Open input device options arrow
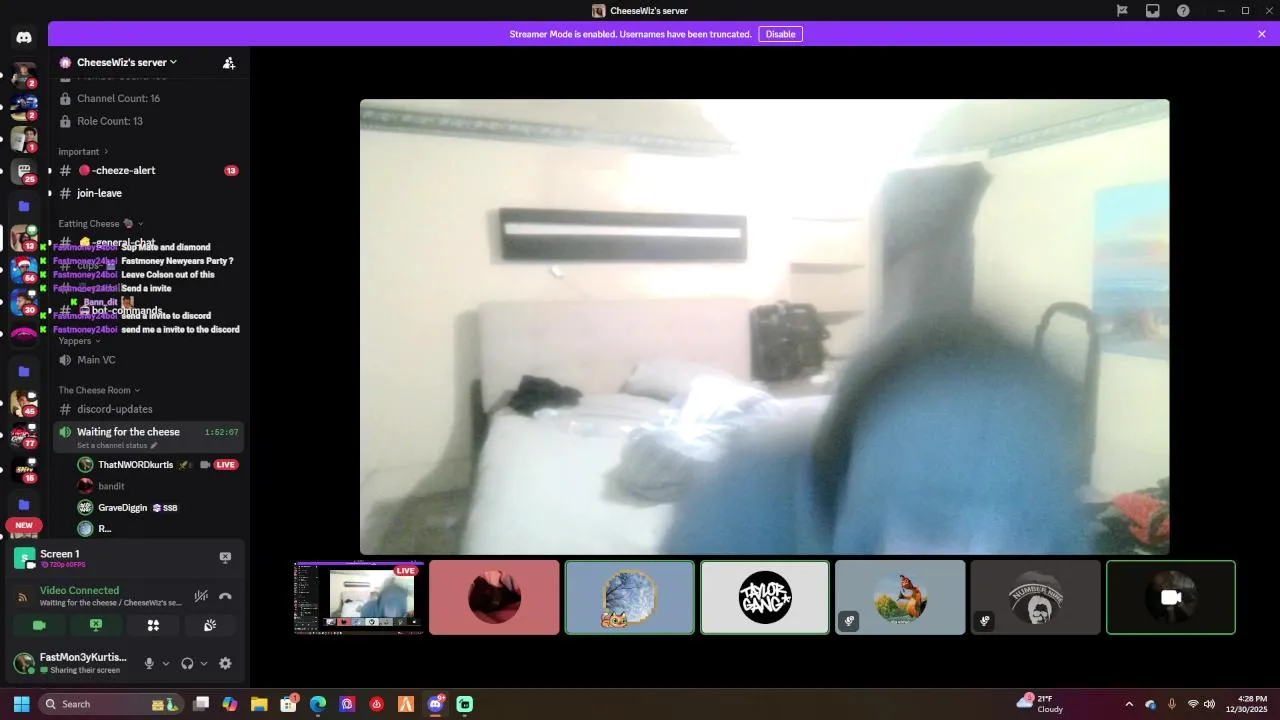Viewport: 1280px width, 720px height. [166, 663]
